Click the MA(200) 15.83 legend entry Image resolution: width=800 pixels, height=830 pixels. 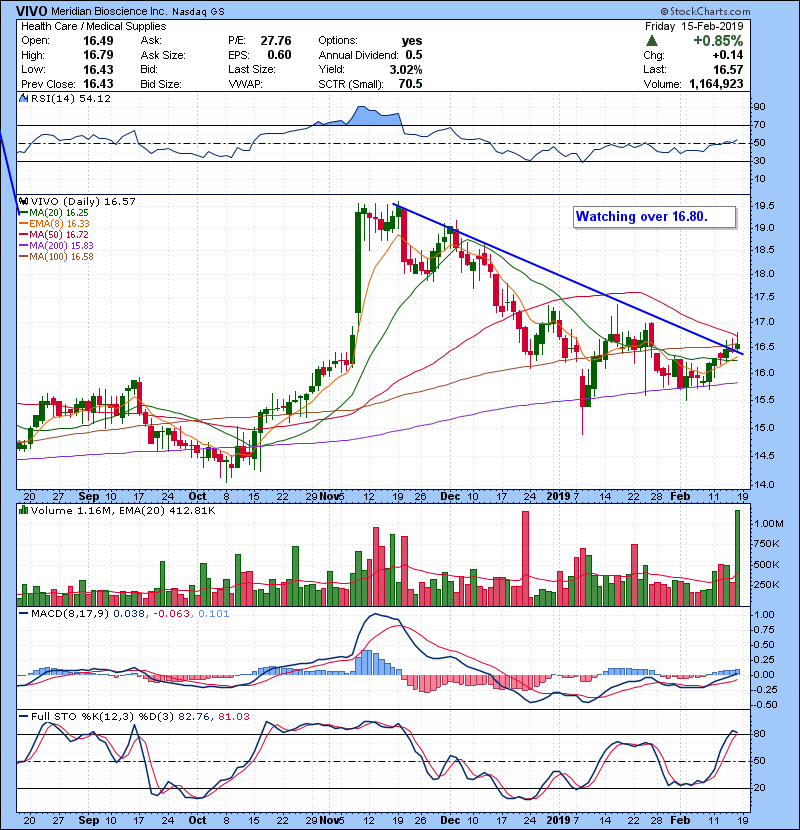56,246
